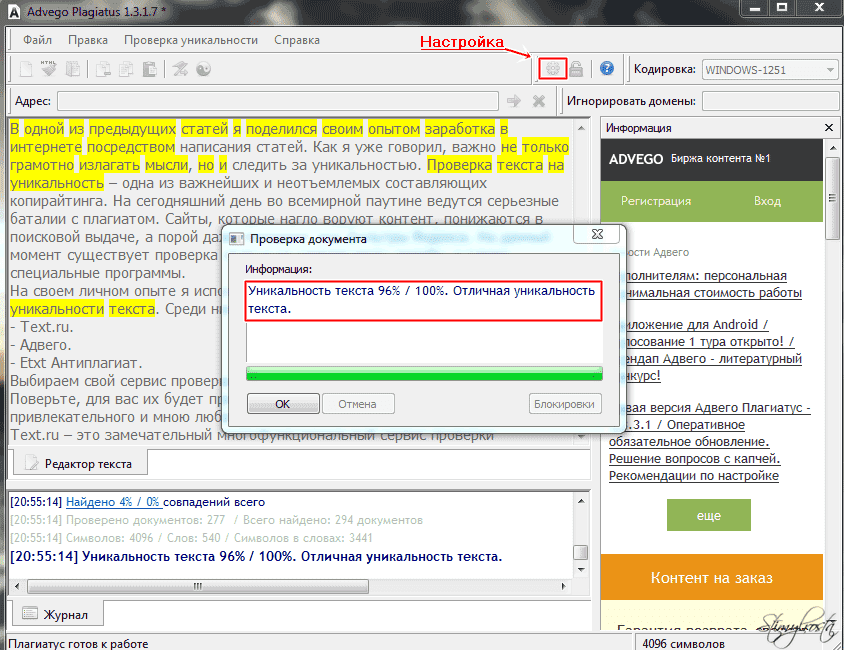This screenshot has height=651, width=844.
Task: Click the '- Адвего.' line in editor
Action: (x=40, y=345)
